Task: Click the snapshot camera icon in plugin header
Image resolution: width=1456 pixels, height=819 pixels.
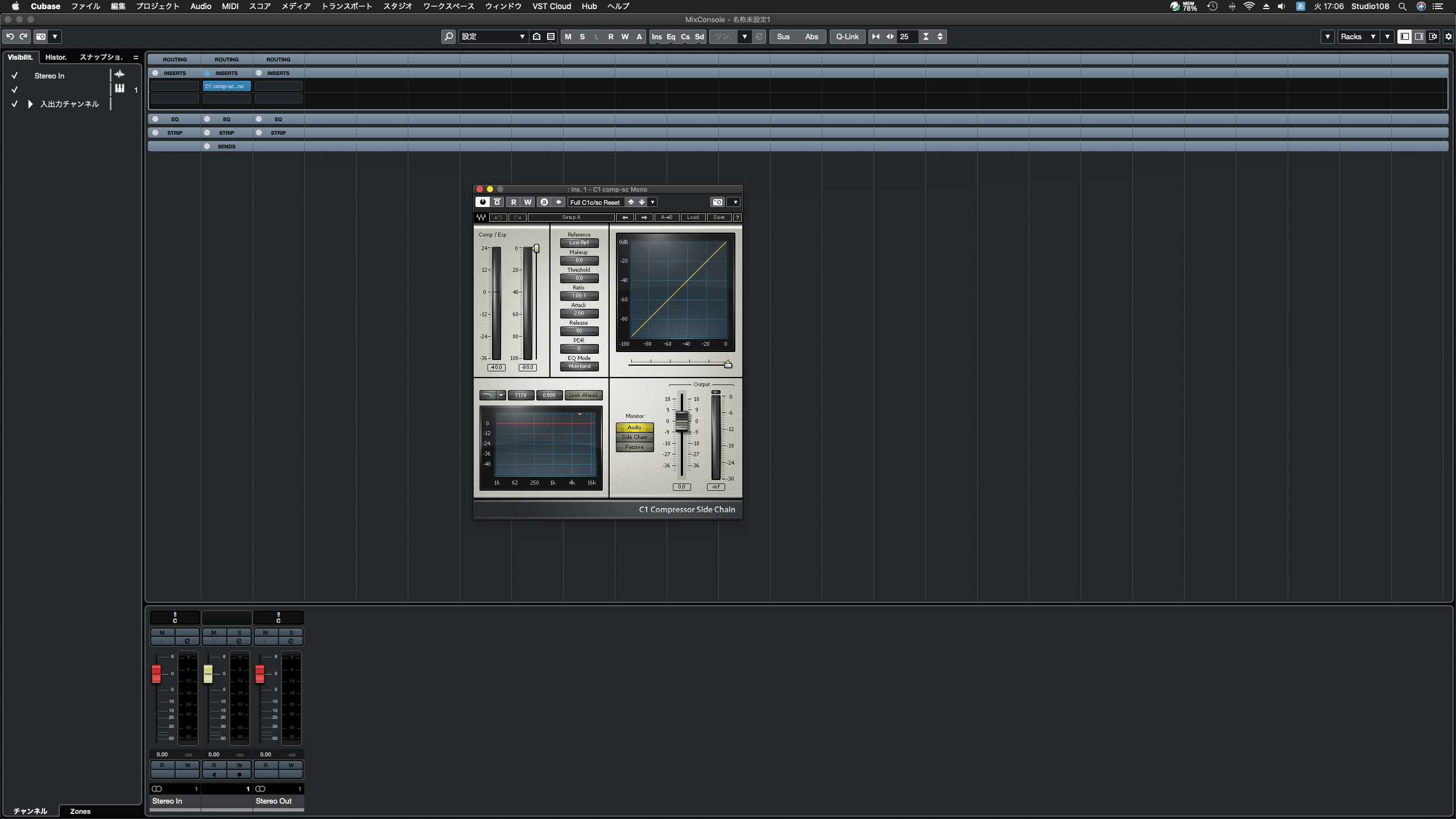Action: (x=717, y=202)
